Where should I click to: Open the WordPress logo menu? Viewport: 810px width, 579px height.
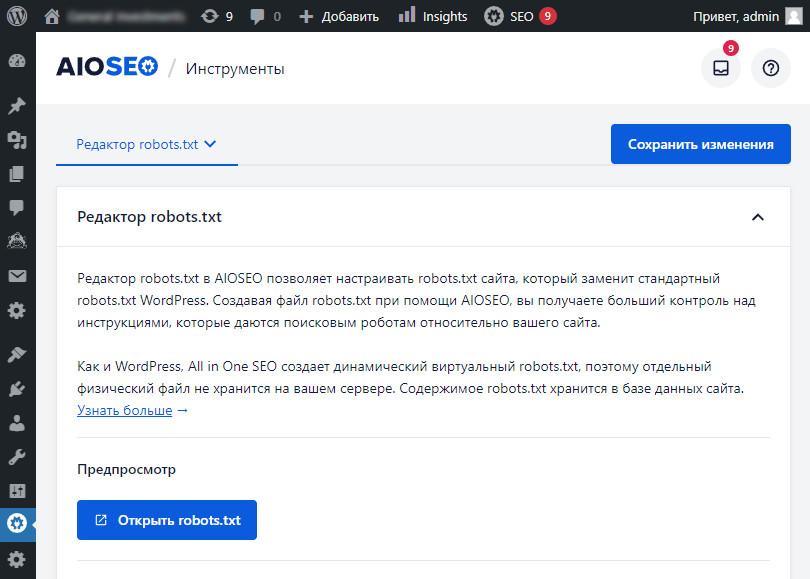(x=17, y=16)
